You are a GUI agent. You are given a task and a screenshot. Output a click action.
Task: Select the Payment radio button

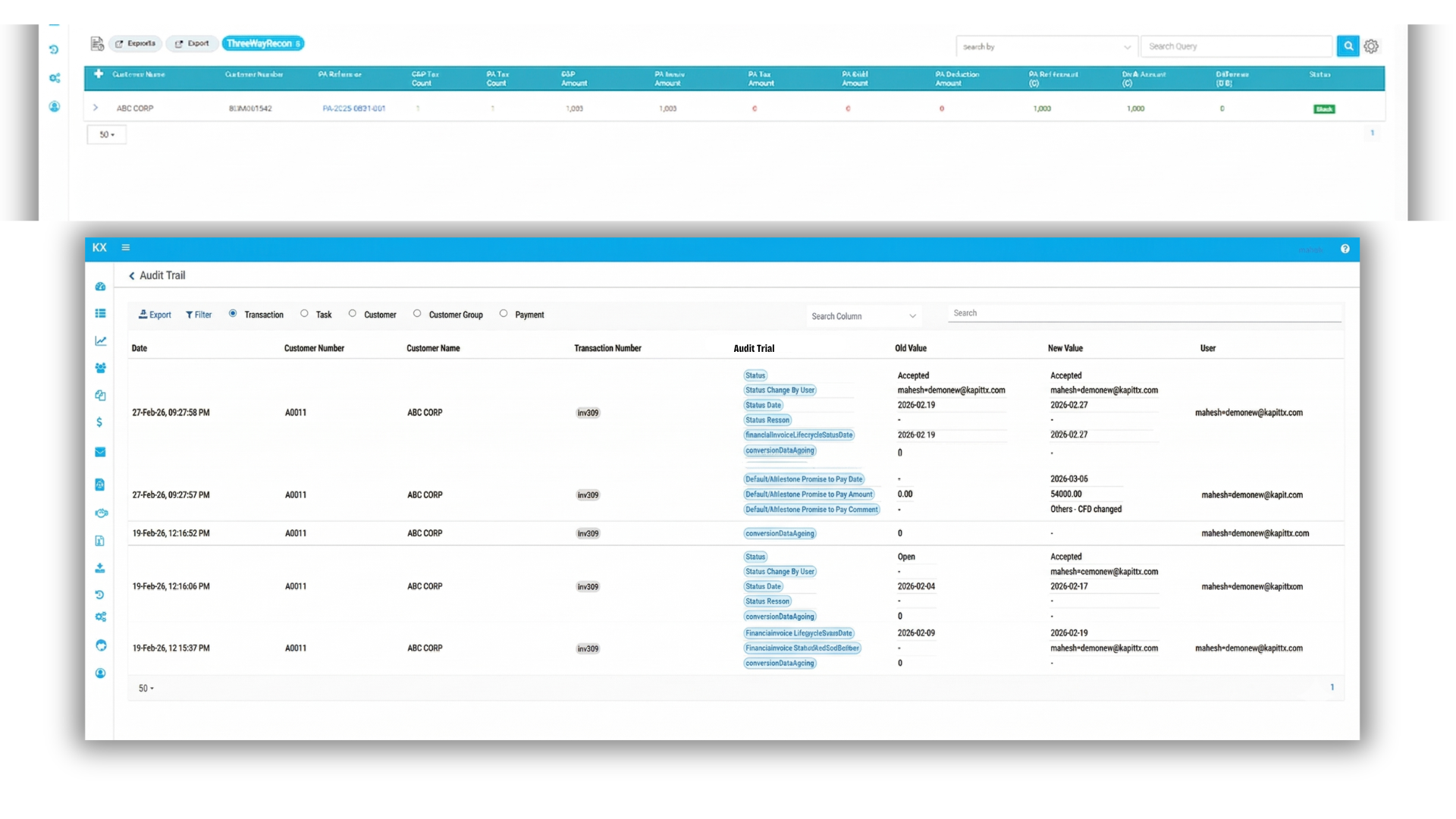[x=503, y=313]
